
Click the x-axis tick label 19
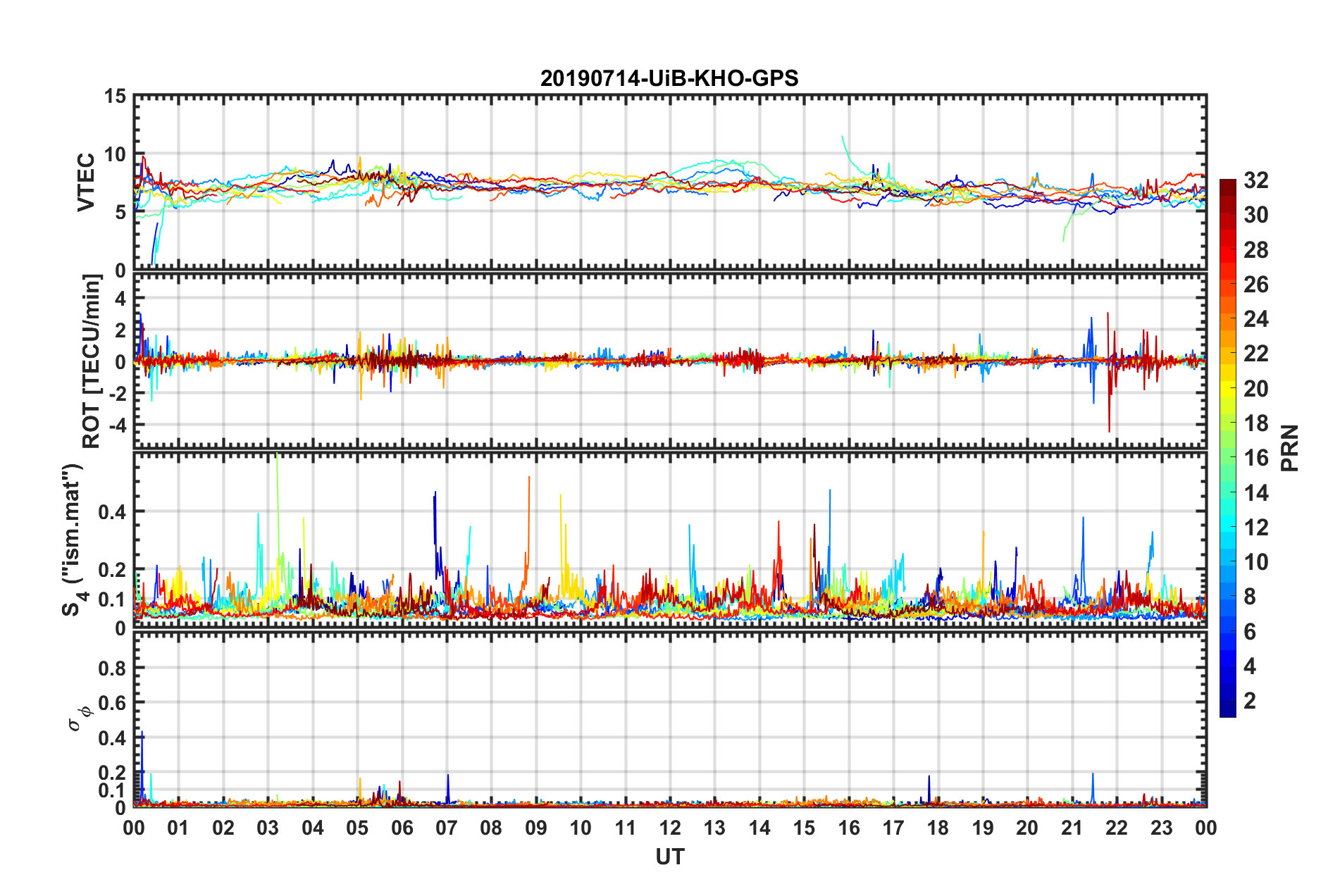pos(983,828)
